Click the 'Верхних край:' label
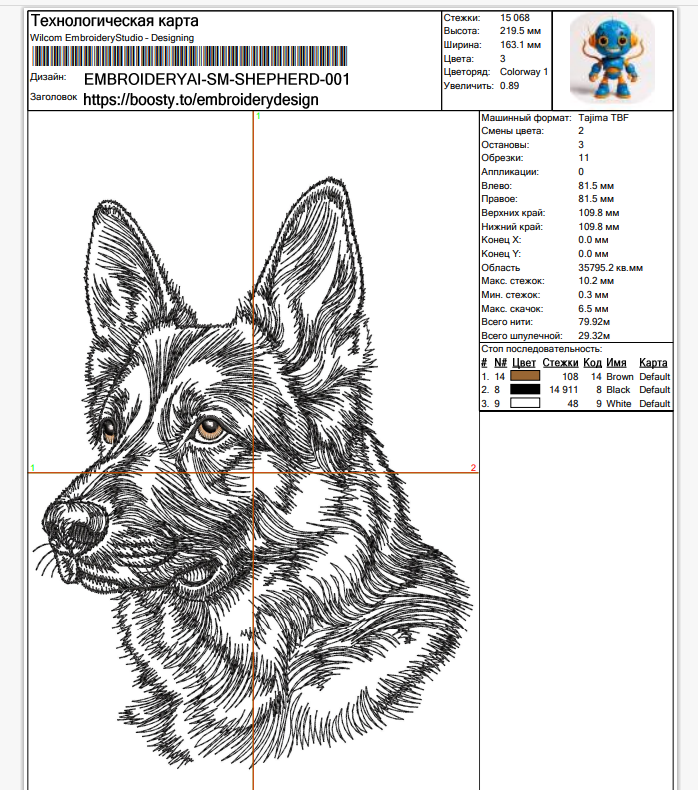The width and height of the screenshot is (698, 790). click(x=513, y=213)
